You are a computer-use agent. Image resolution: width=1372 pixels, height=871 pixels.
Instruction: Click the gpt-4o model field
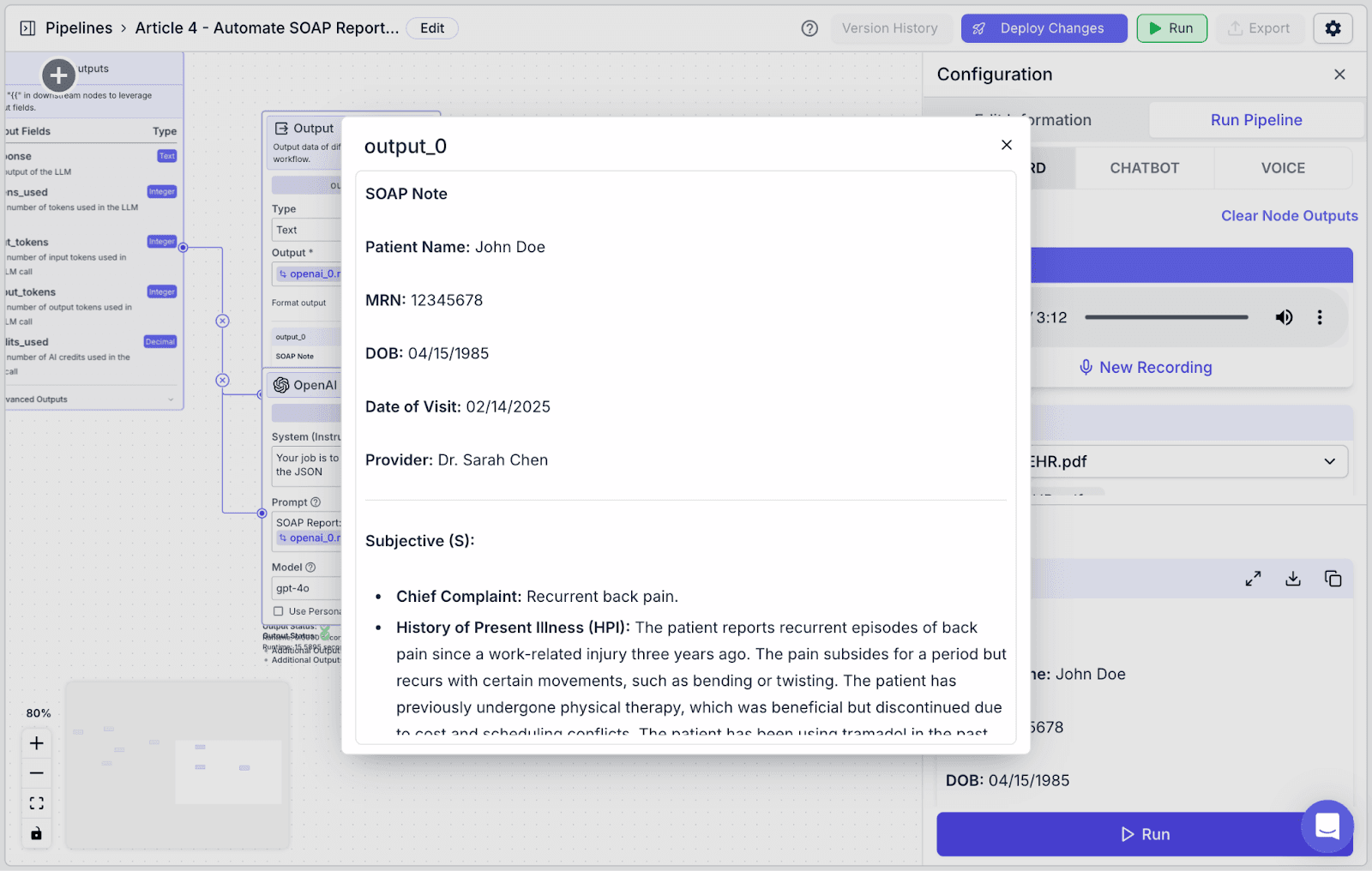tap(307, 588)
